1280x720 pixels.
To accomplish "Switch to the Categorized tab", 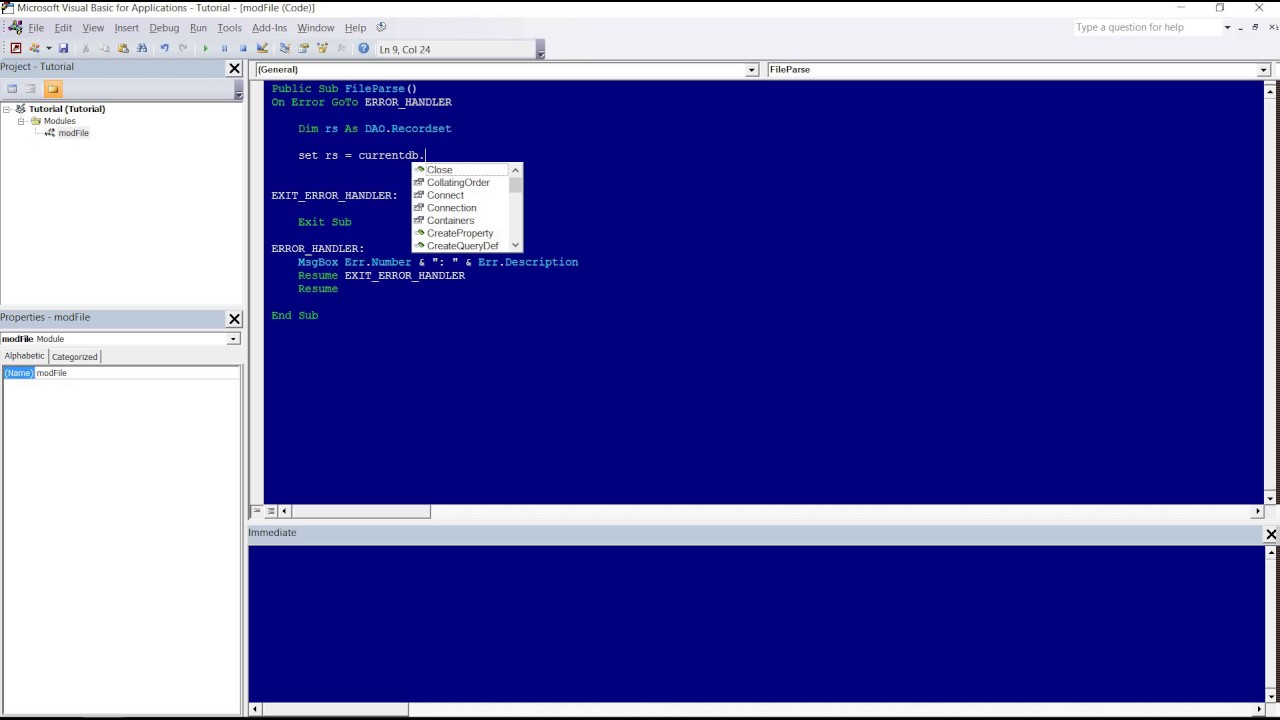I will pos(75,357).
